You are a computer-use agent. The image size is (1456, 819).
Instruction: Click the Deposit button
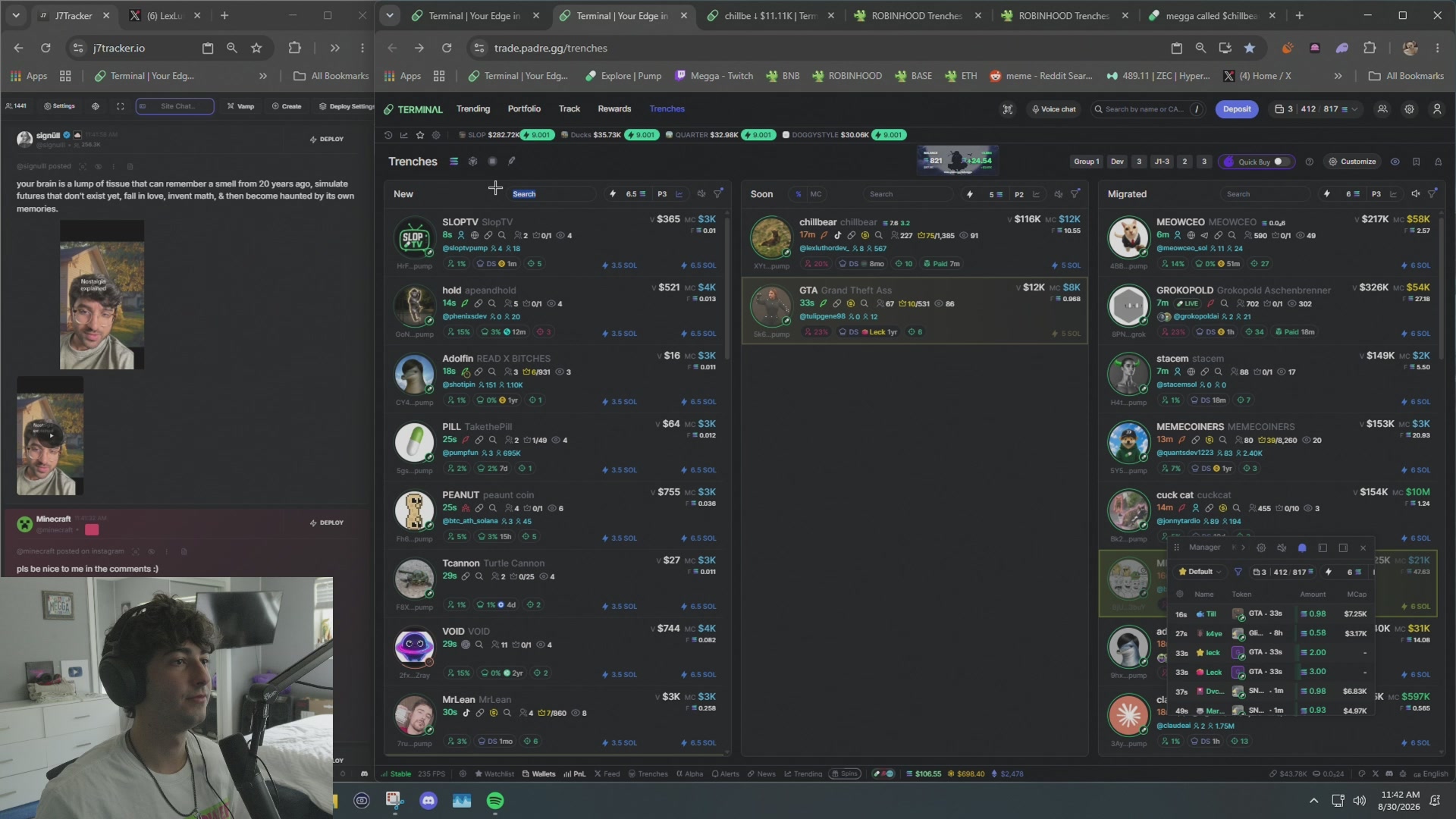(1237, 109)
